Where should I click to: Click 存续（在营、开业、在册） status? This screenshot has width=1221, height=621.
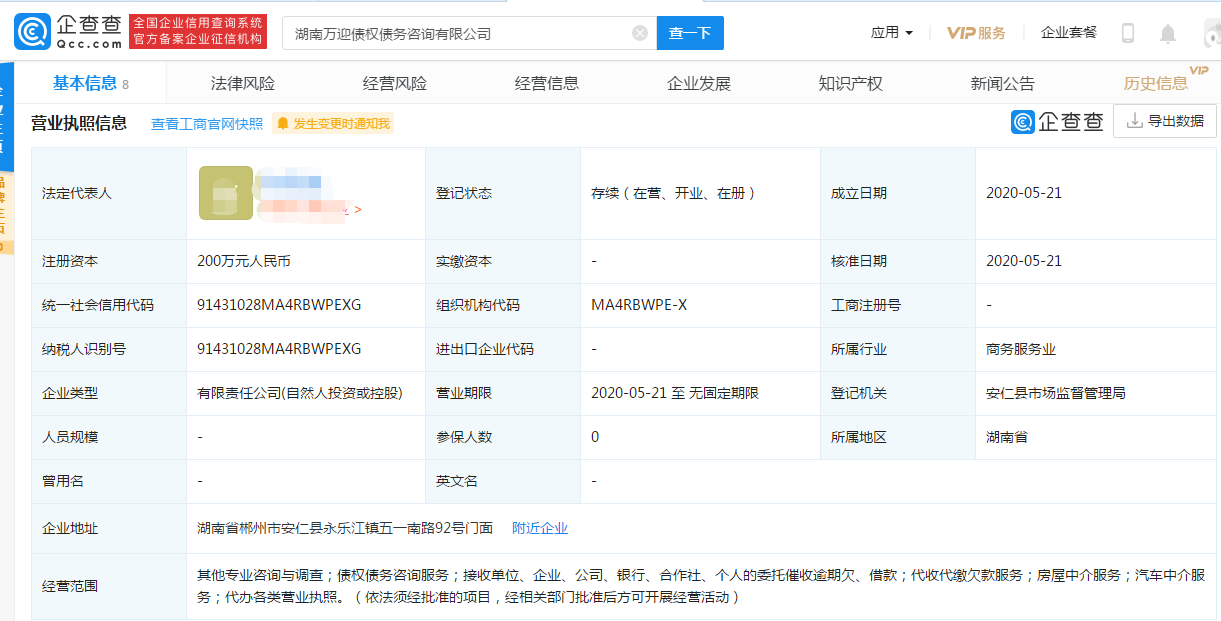(x=674, y=193)
